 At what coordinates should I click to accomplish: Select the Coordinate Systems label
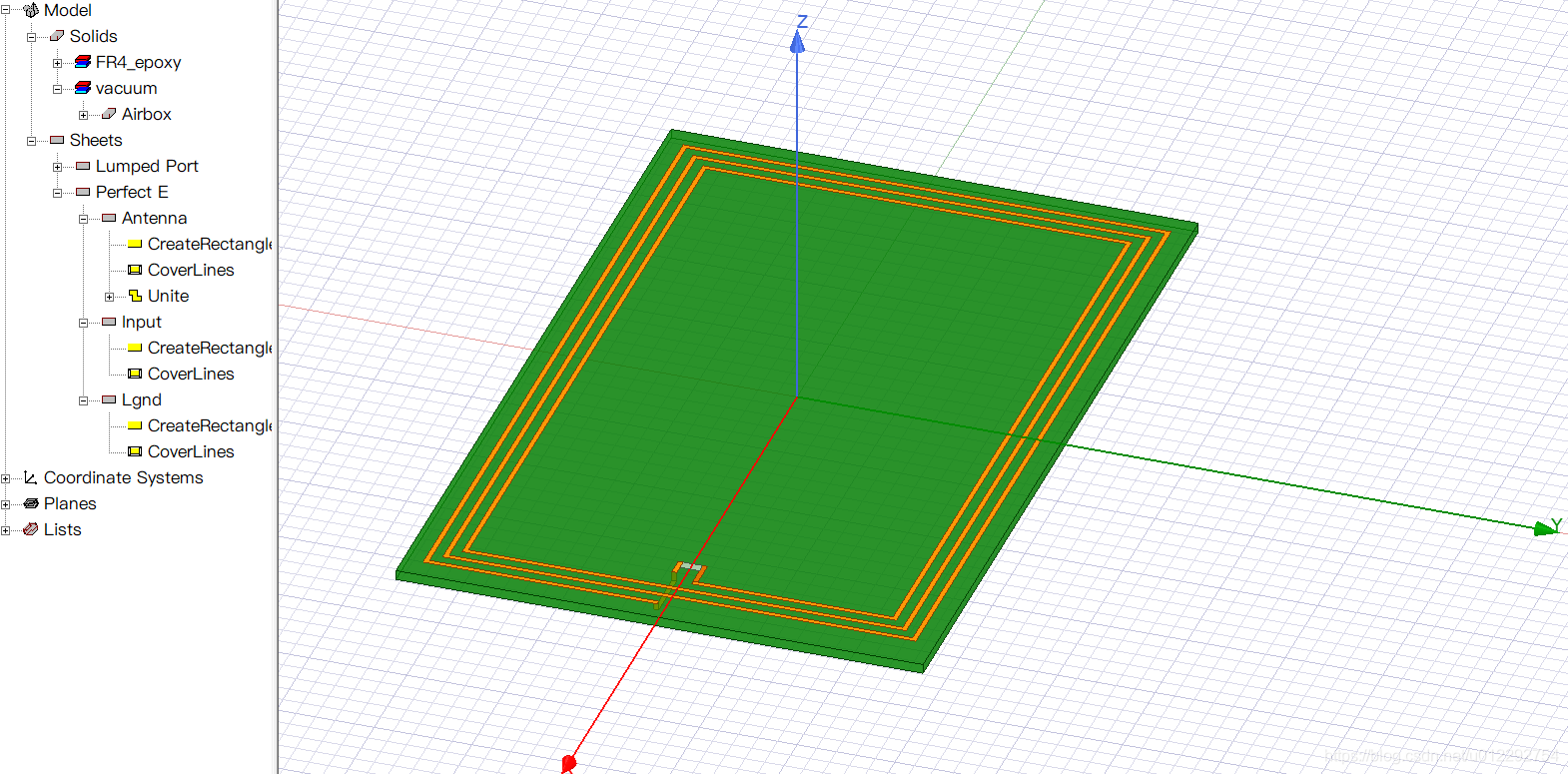point(124,477)
